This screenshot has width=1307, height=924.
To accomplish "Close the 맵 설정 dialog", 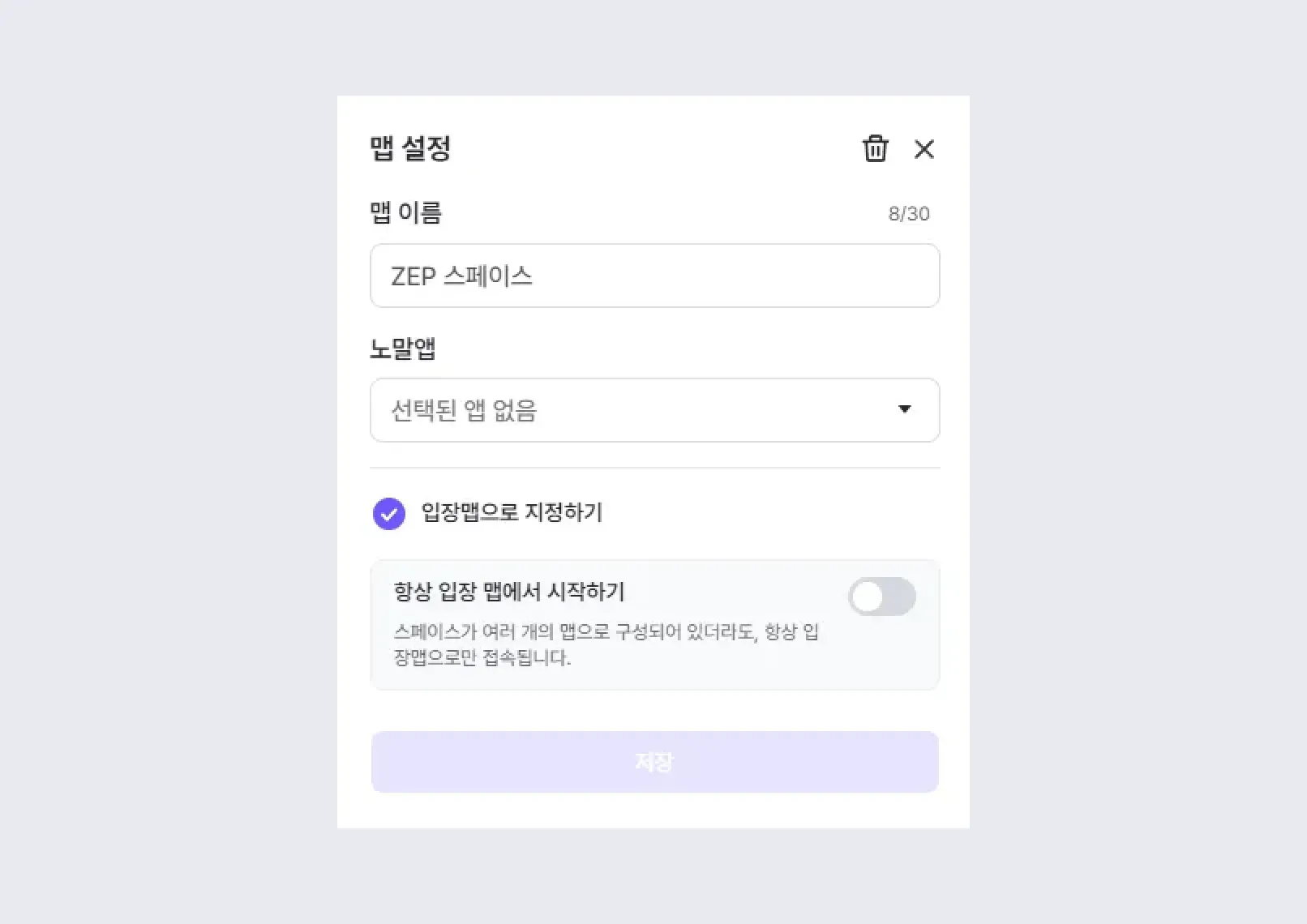I will (923, 149).
